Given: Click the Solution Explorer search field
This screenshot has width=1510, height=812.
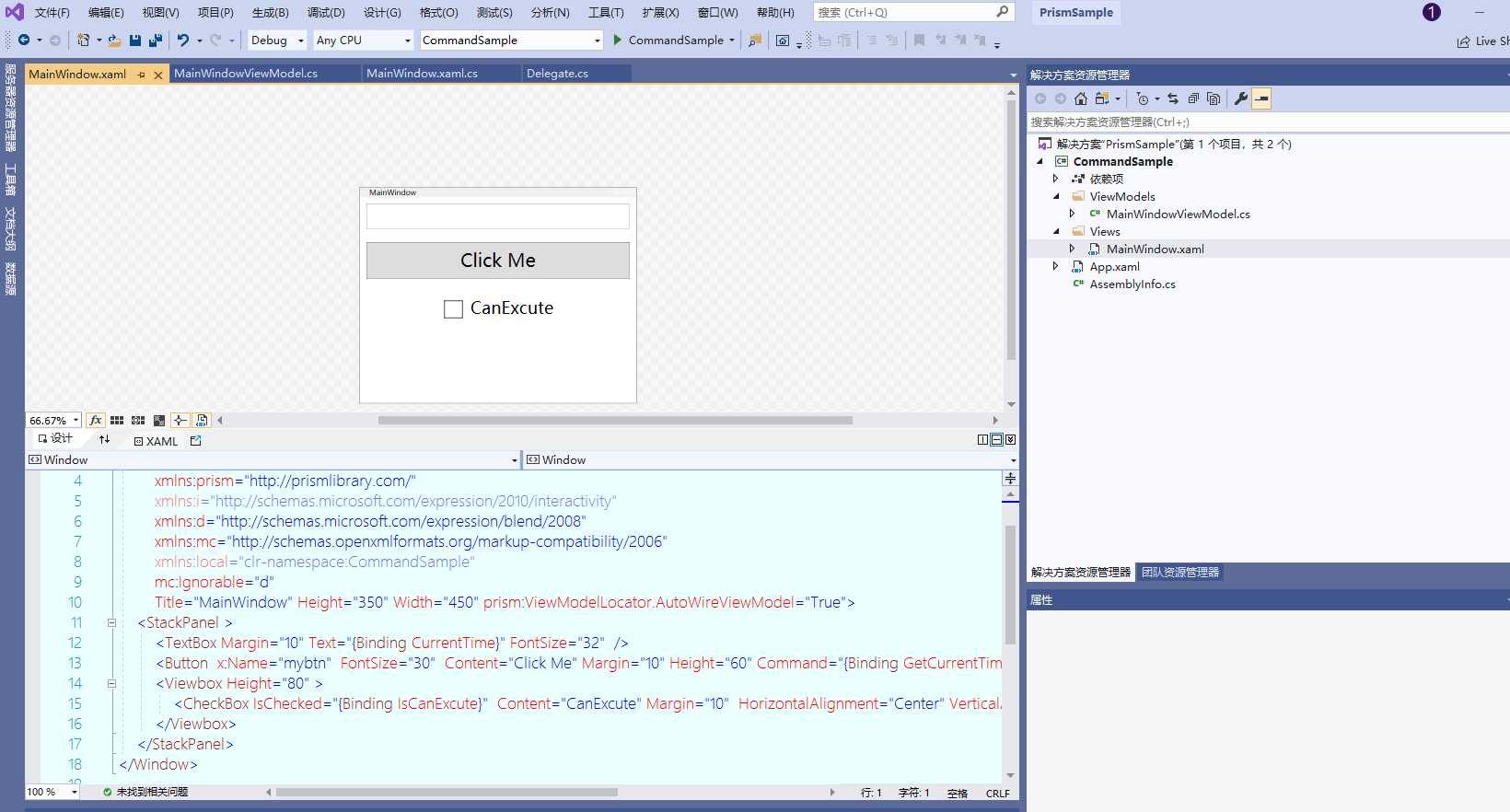Looking at the screenshot, I should point(1267,122).
